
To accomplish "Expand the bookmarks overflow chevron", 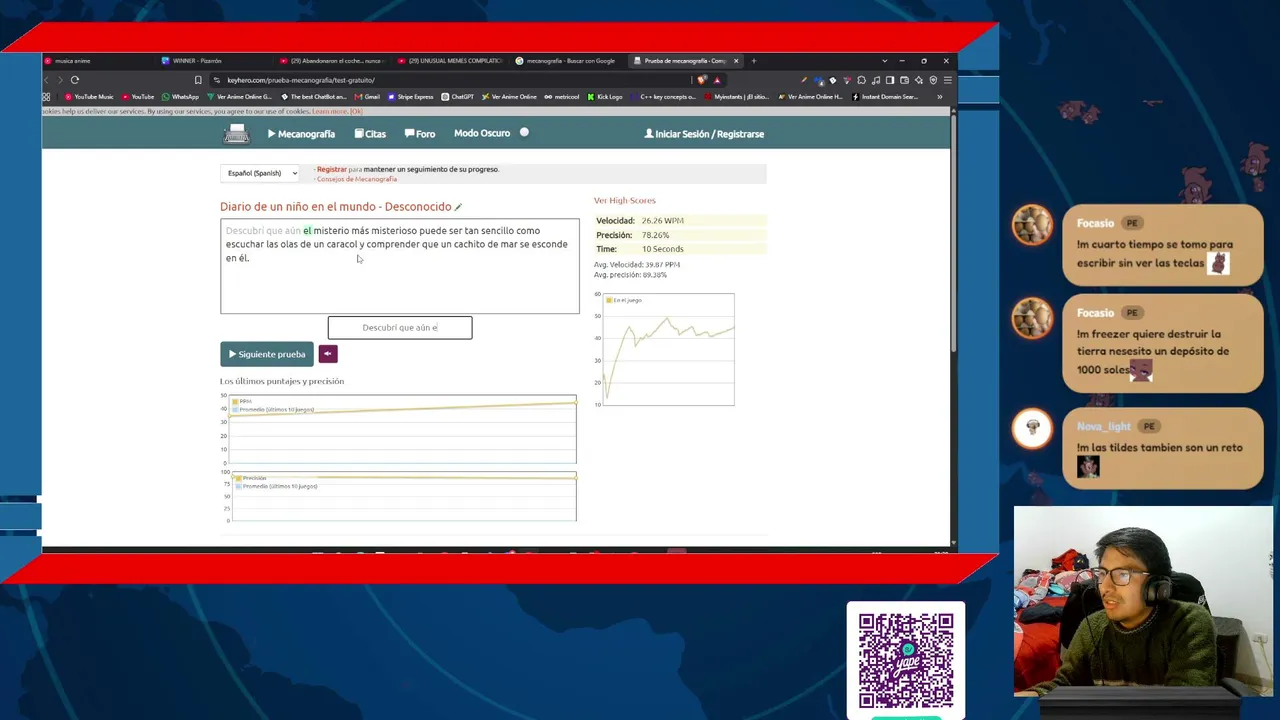I will 939,97.
